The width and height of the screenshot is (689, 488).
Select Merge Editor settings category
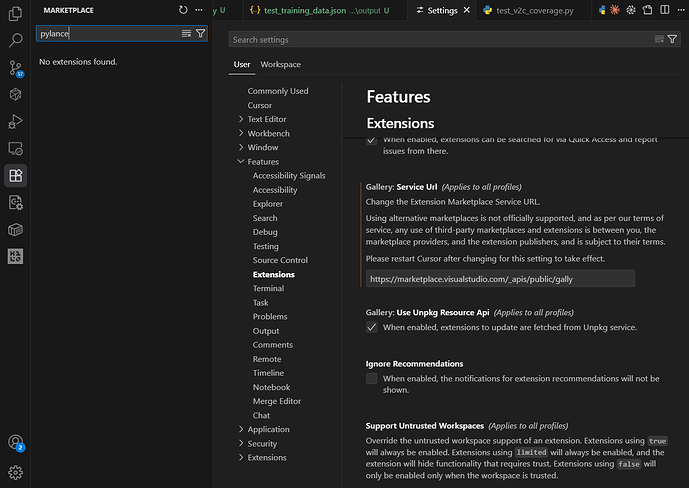(276, 401)
